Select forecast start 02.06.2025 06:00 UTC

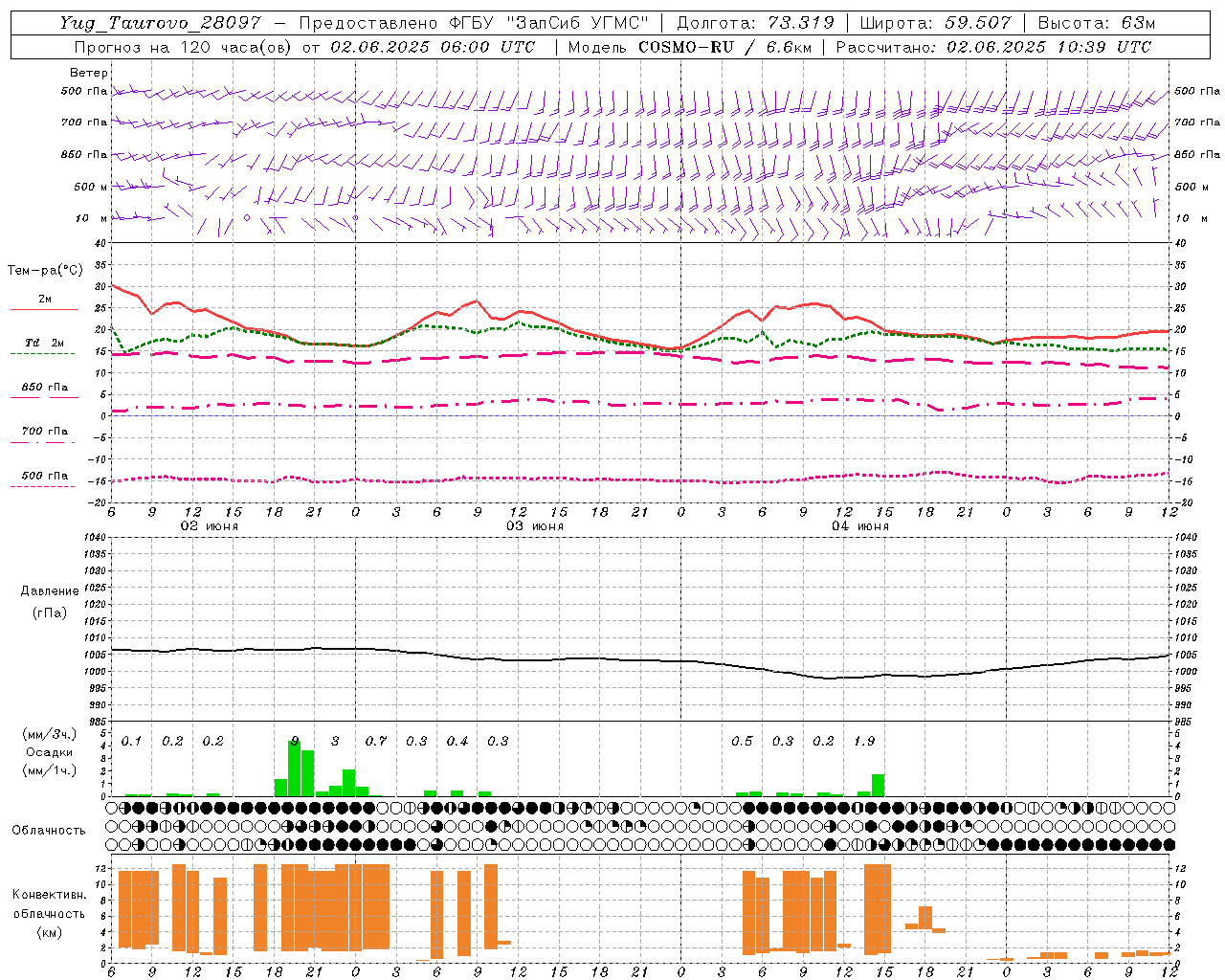[433, 47]
